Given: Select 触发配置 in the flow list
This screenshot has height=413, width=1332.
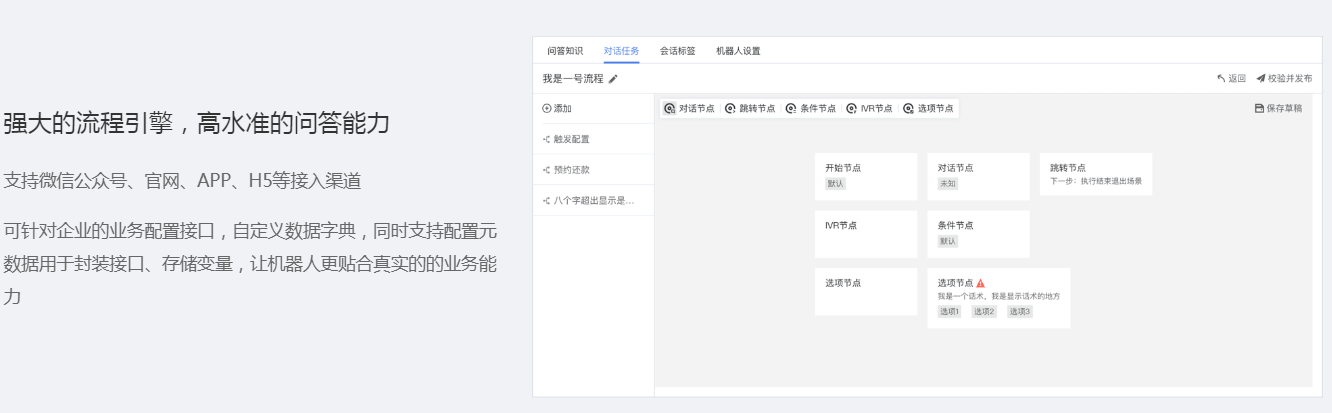Looking at the screenshot, I should coord(572,139).
